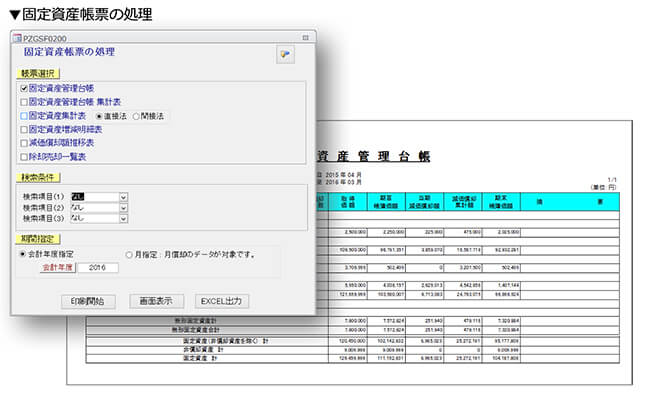Viewport: 650px width, 401px height.
Task: Choose the 会計年度指定 radio option
Action: (23, 254)
